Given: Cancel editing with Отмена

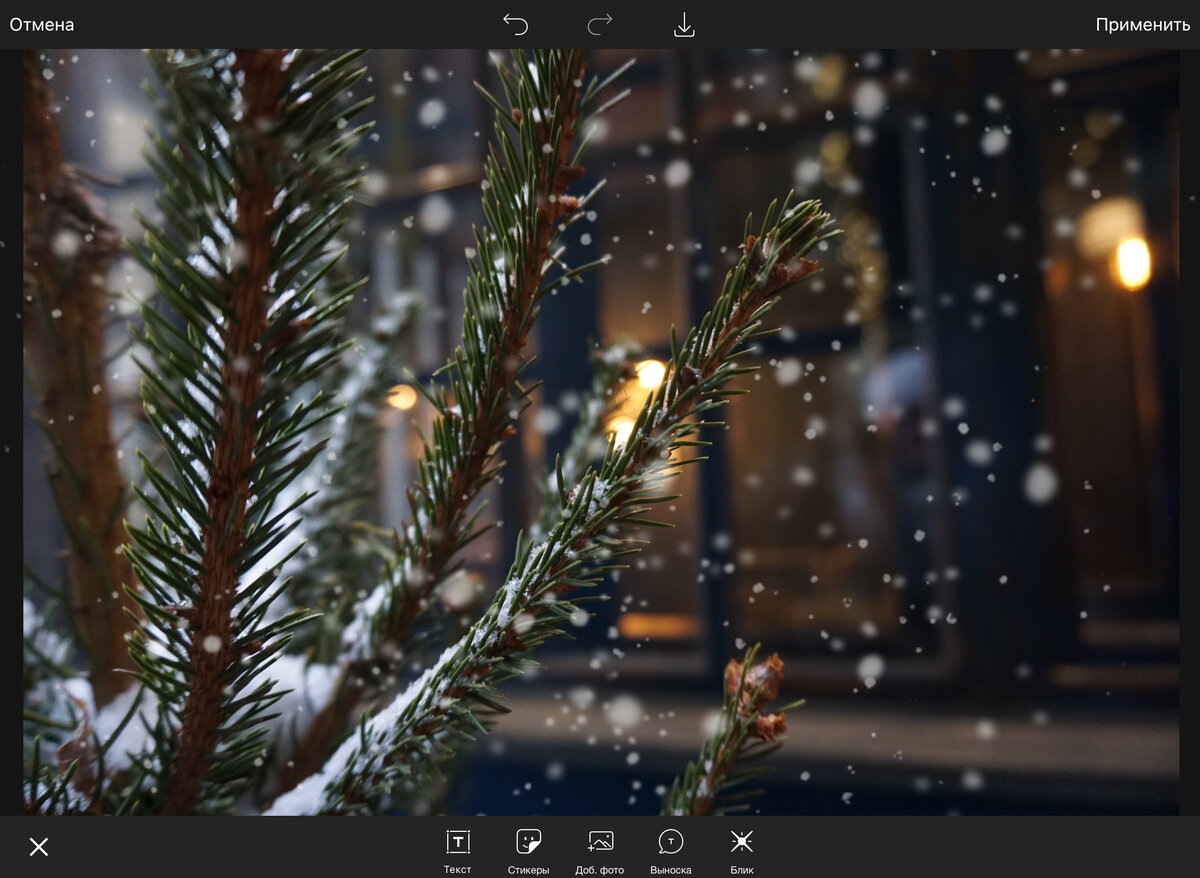Looking at the screenshot, I should pos(42,25).
